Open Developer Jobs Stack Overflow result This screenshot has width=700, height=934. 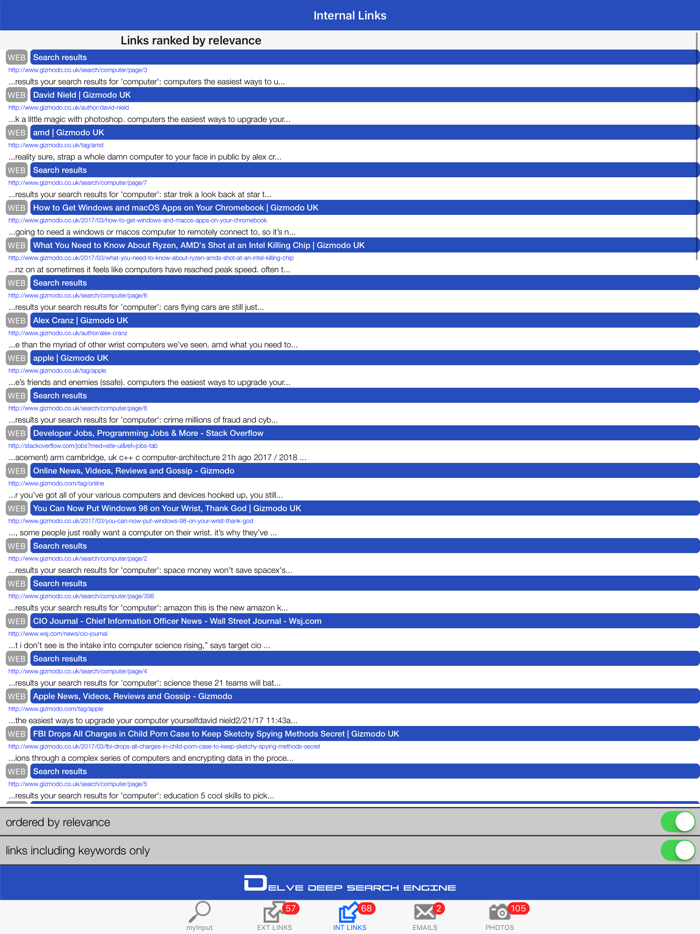click(365, 433)
